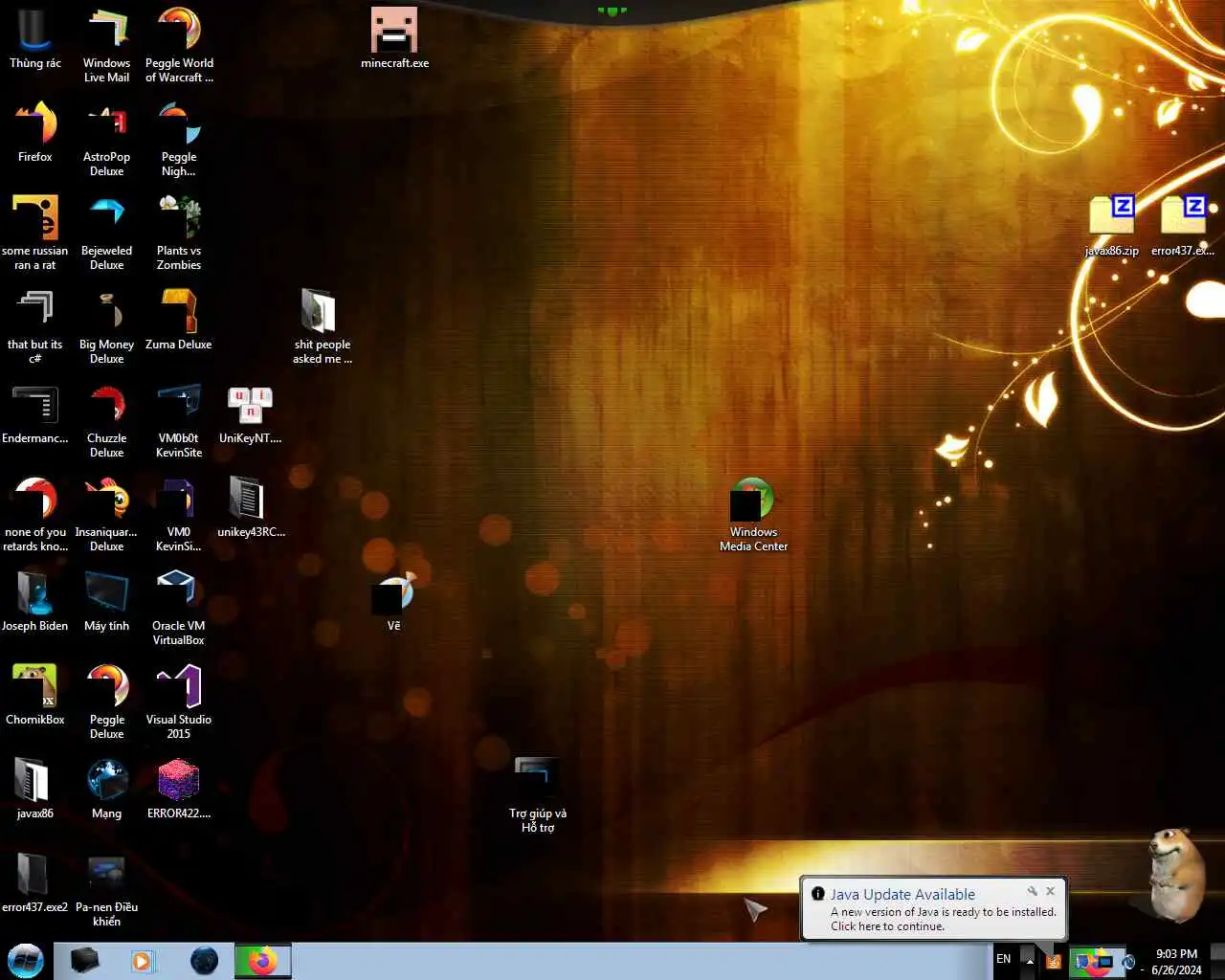
Task: Open the 9:03 PM clock in the tray
Action: (1176, 962)
